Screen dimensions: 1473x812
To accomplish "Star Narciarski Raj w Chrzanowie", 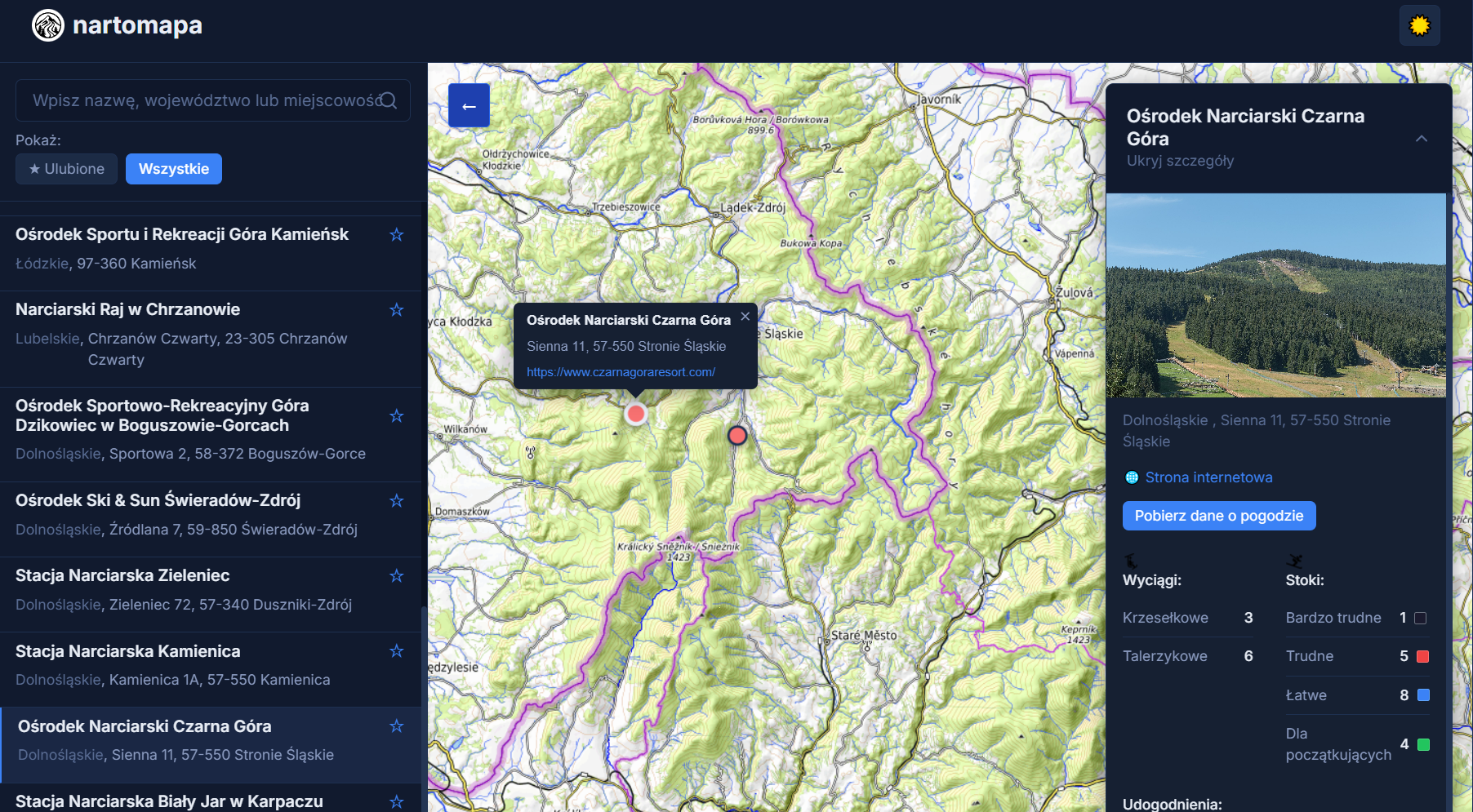I will click(x=397, y=310).
